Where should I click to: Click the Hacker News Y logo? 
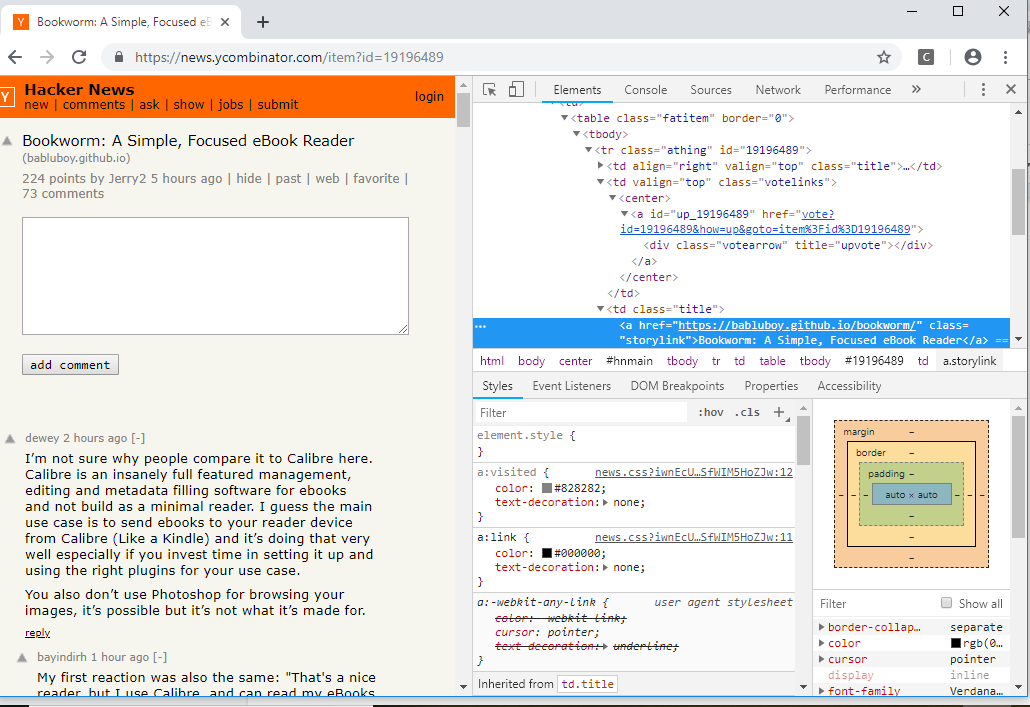coord(6,97)
